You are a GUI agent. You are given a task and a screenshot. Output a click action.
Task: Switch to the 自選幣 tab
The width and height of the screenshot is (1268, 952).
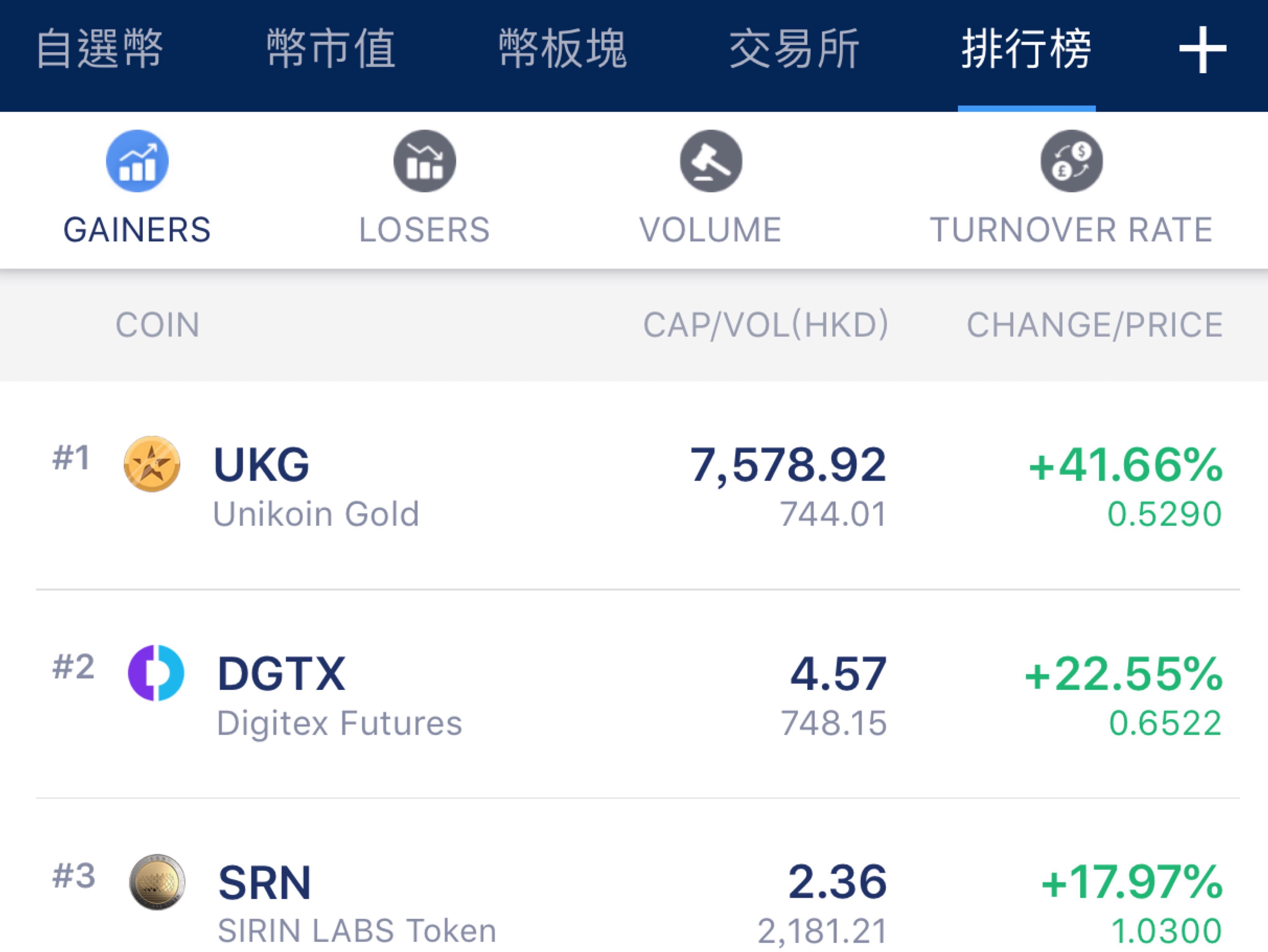click(100, 49)
